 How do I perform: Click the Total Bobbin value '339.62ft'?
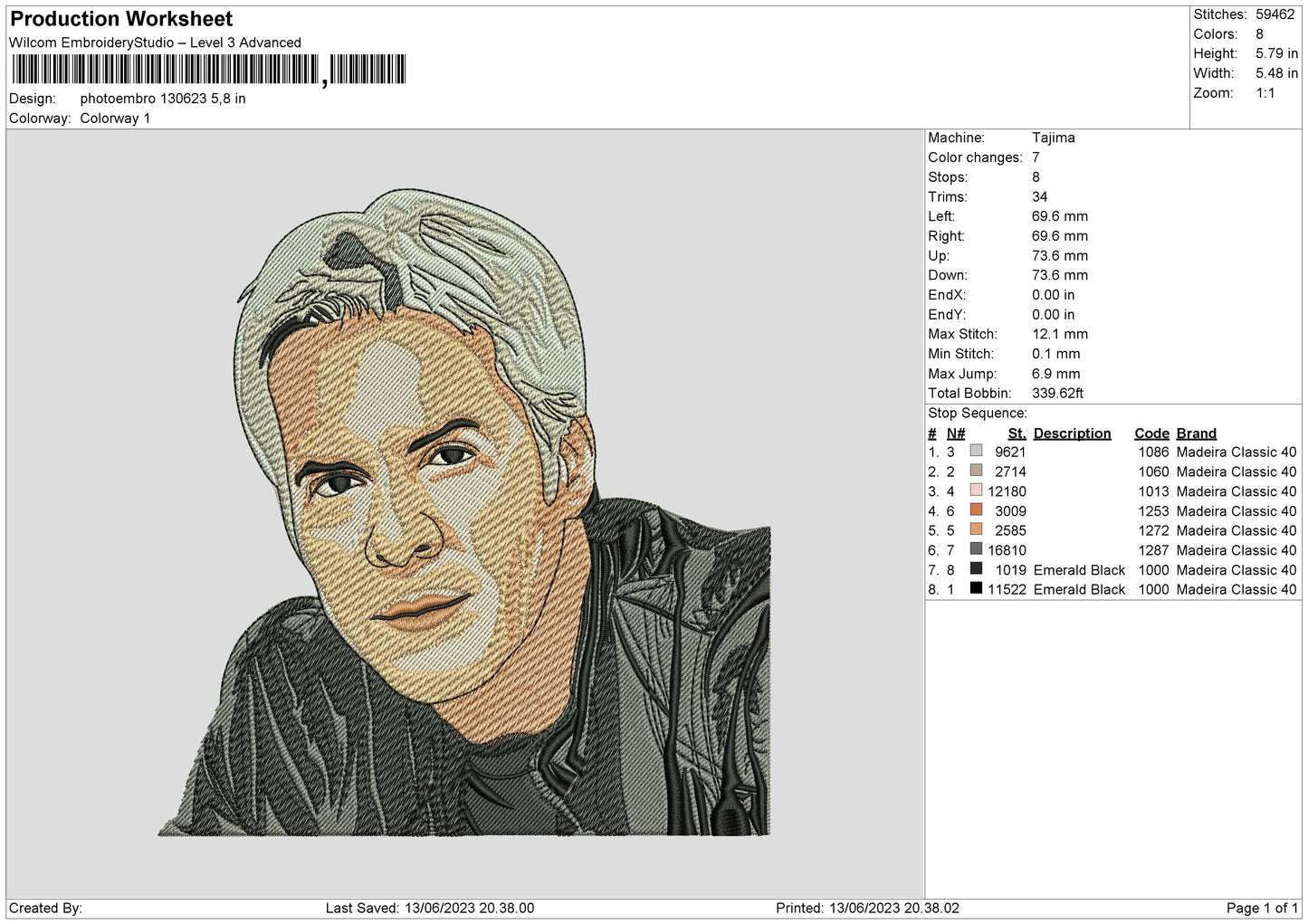pos(1058,394)
